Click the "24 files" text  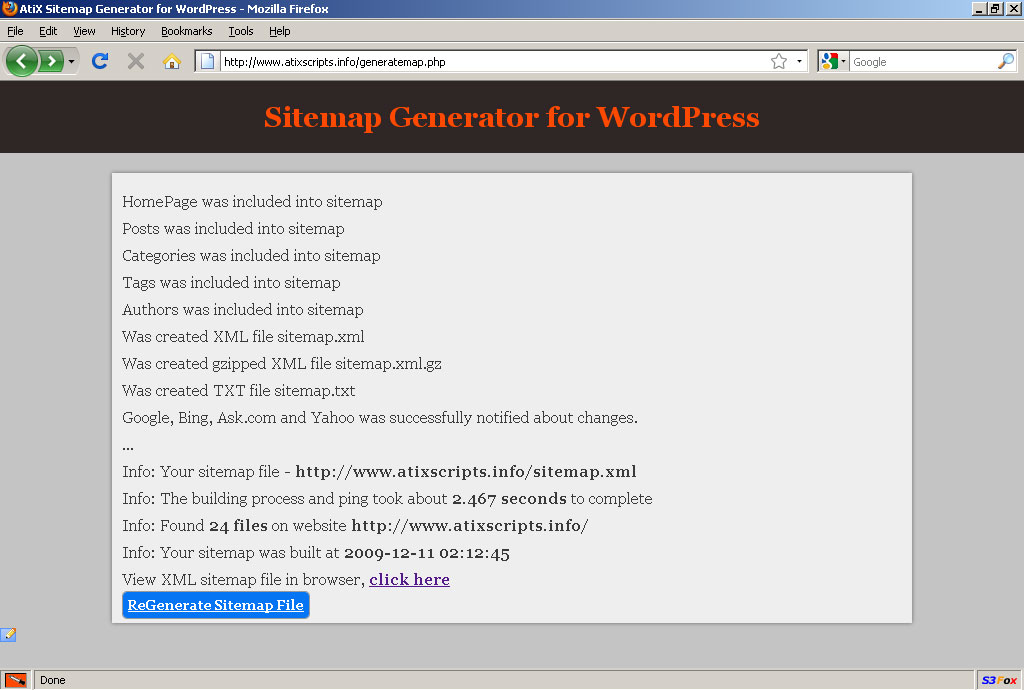pos(238,525)
